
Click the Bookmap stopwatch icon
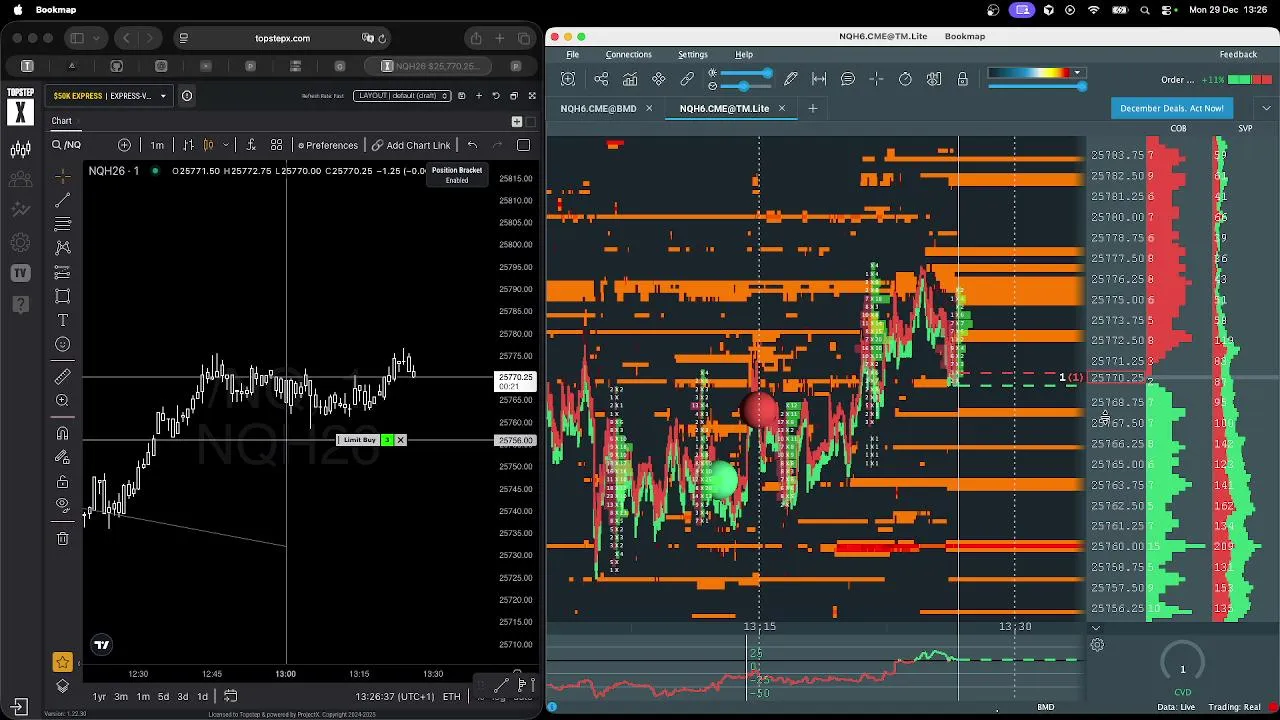tap(905, 79)
